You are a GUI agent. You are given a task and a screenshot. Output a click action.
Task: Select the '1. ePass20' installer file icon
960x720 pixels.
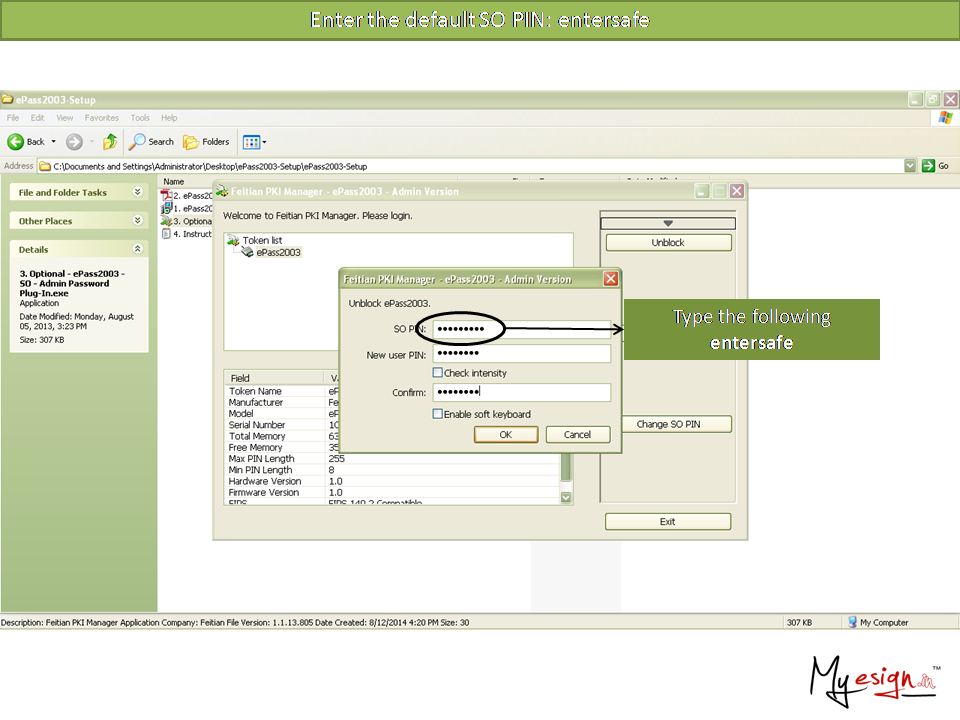click(167, 208)
